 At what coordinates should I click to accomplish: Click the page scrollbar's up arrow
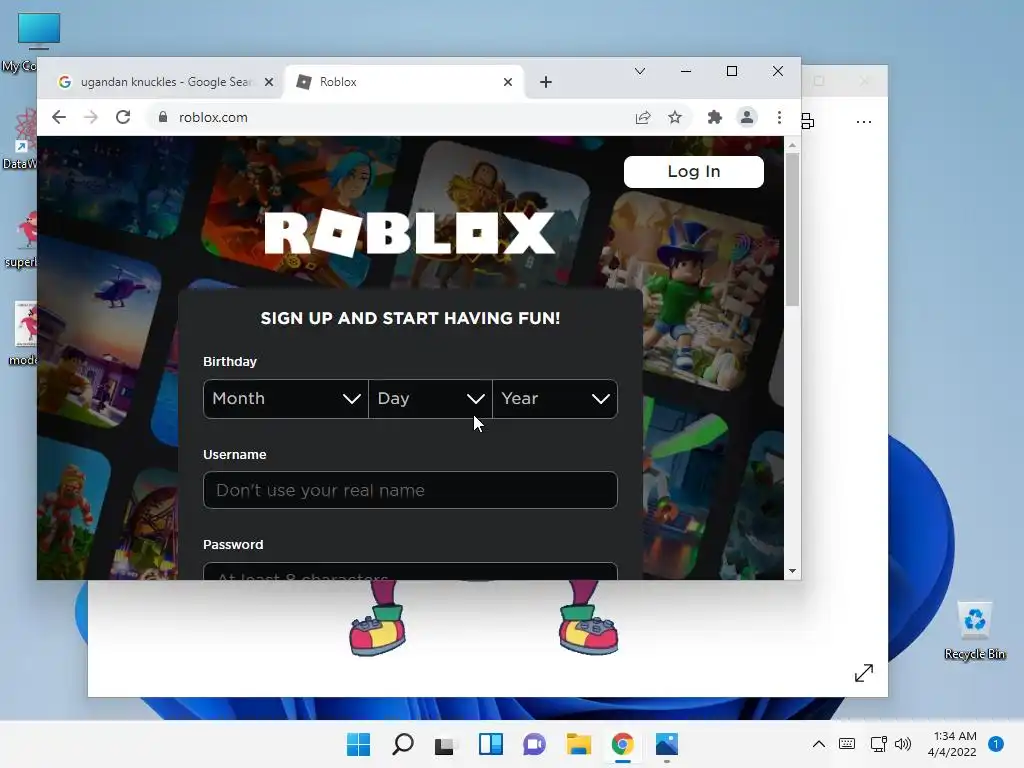(x=792, y=145)
